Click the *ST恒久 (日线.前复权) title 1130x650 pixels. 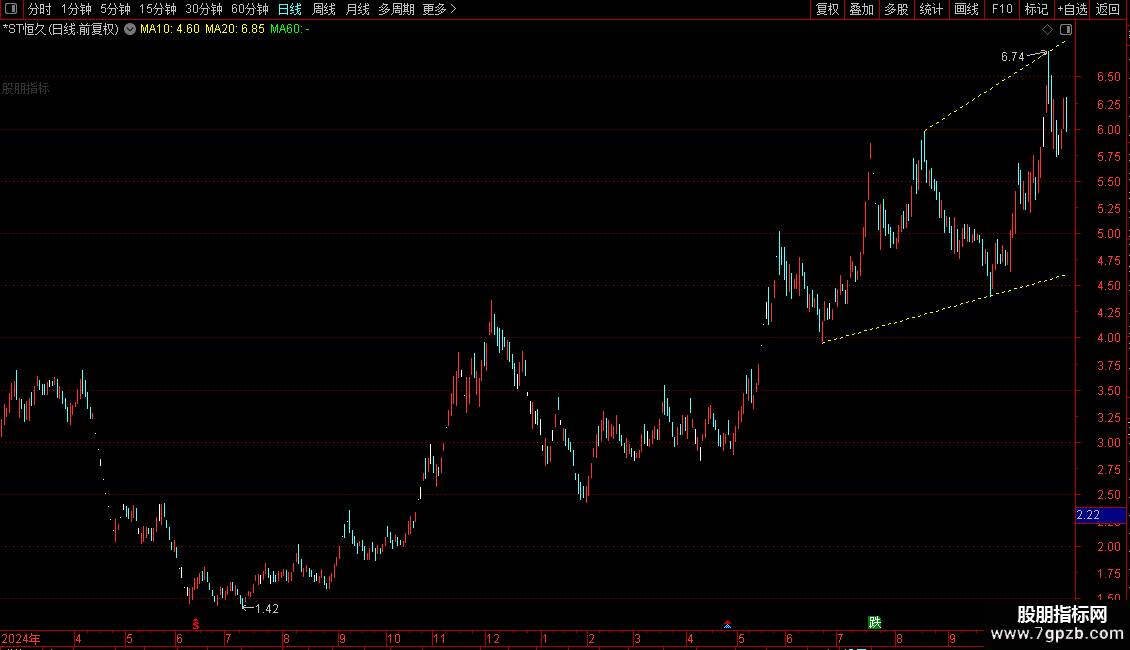pos(61,30)
